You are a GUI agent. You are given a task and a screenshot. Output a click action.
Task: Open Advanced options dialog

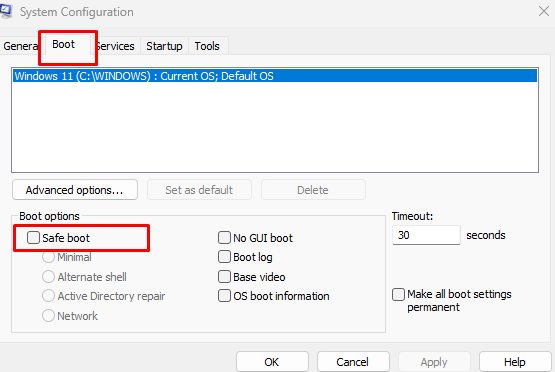[75, 190]
